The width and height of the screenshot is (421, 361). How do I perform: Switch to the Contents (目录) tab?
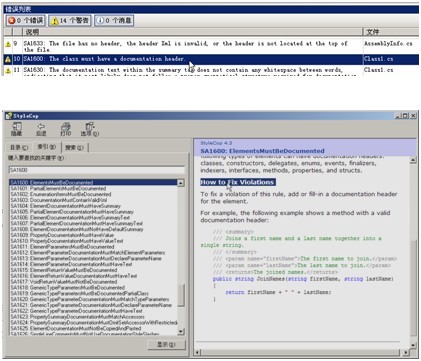coord(19,147)
